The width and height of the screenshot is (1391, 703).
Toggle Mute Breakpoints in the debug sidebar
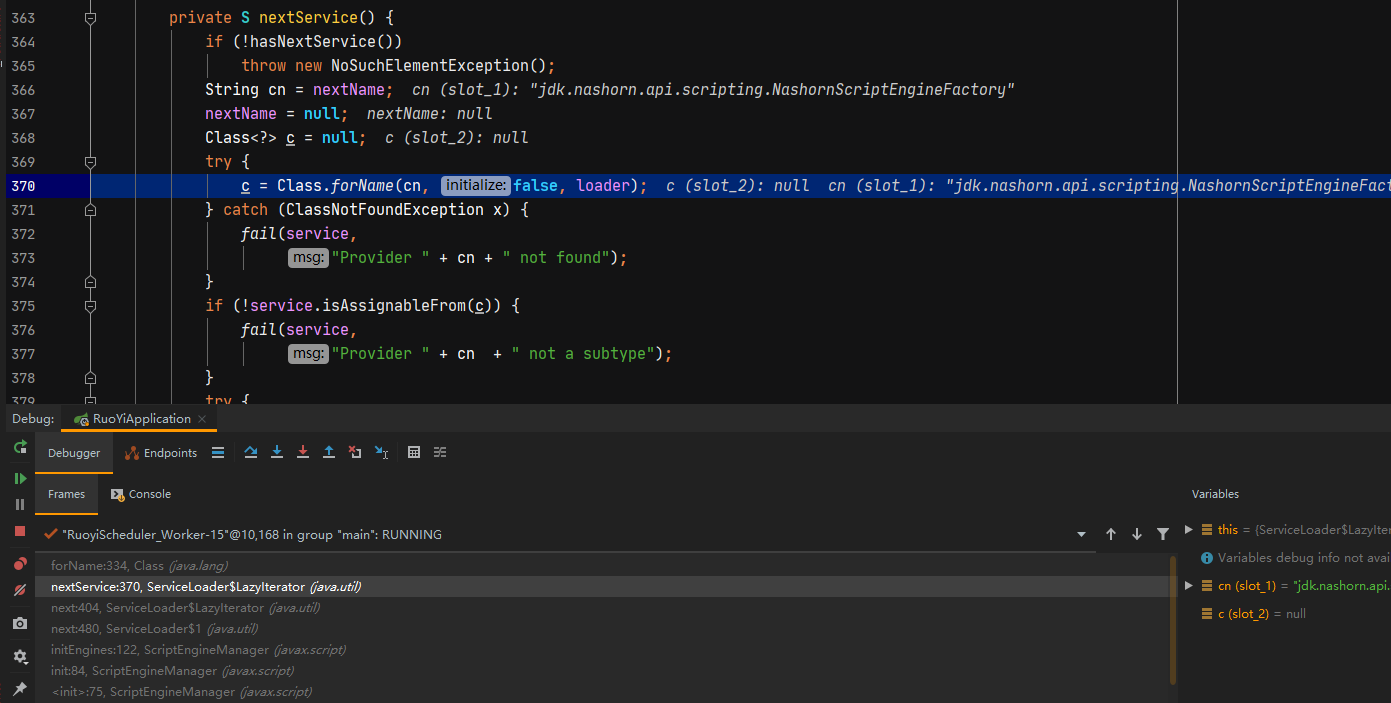click(19, 590)
